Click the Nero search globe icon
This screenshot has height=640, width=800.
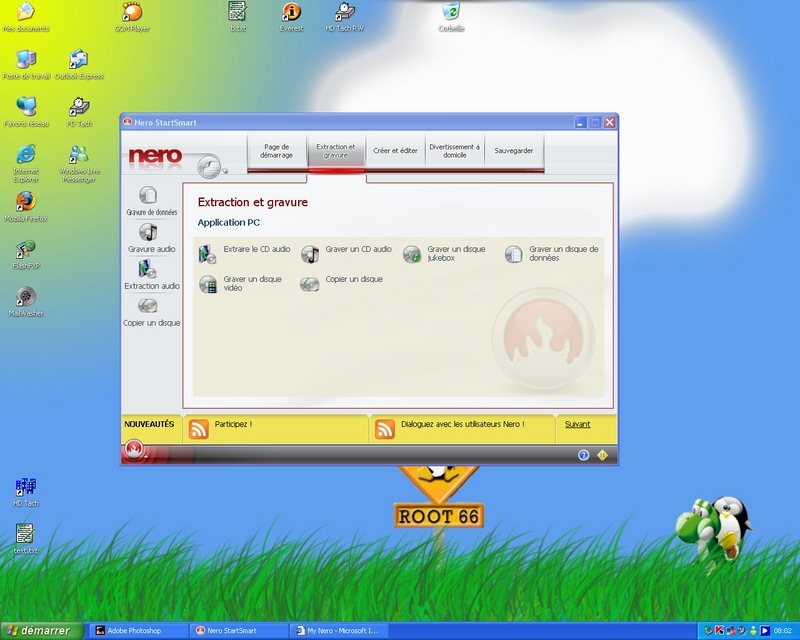point(210,166)
